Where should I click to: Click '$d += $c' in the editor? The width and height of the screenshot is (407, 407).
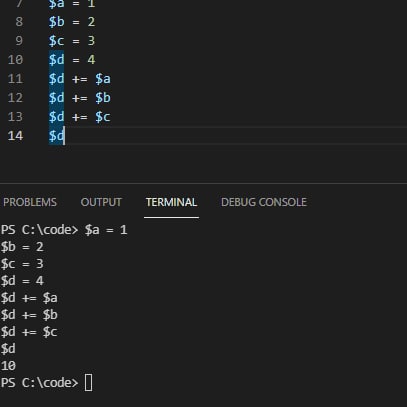coord(80,117)
